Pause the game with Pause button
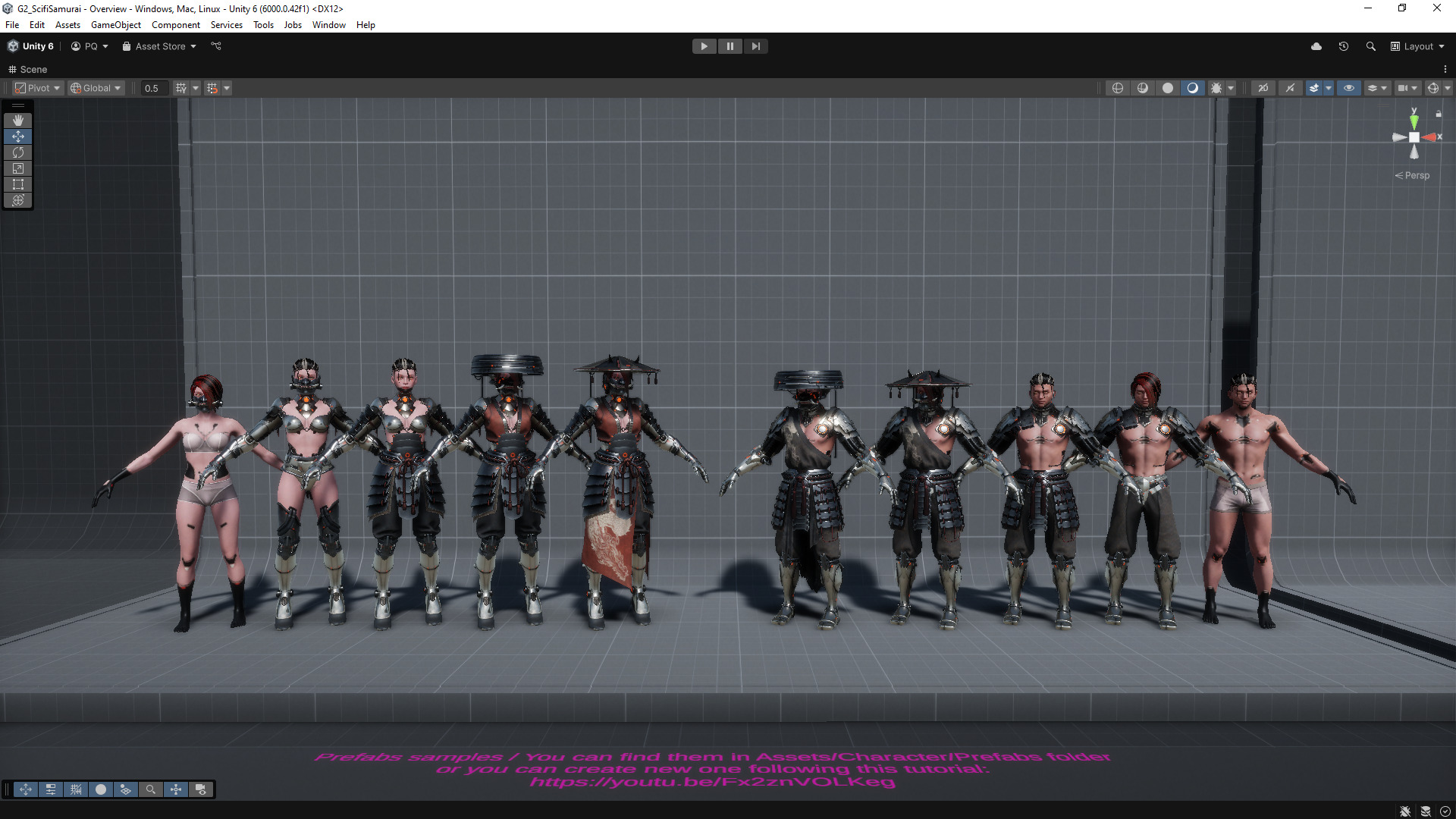This screenshot has width=1456, height=819. click(x=730, y=46)
